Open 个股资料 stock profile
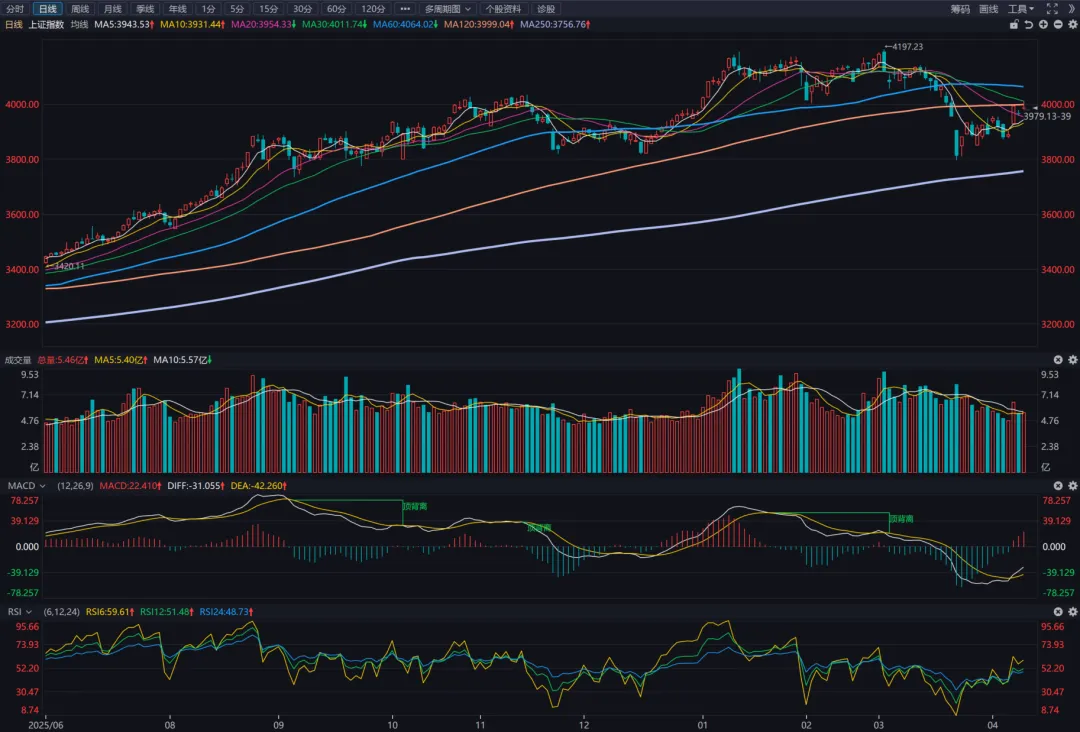This screenshot has height=732, width=1080. 503,9
